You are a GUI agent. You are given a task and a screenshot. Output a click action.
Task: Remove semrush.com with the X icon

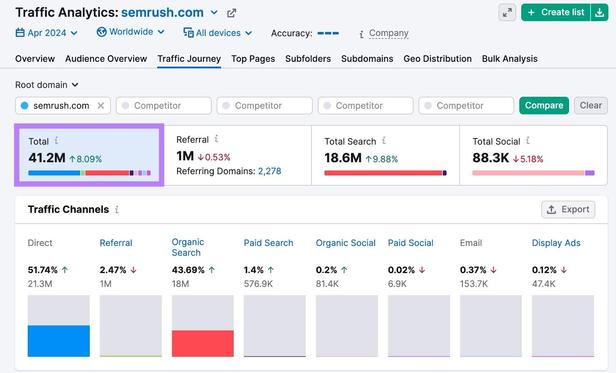click(x=101, y=106)
